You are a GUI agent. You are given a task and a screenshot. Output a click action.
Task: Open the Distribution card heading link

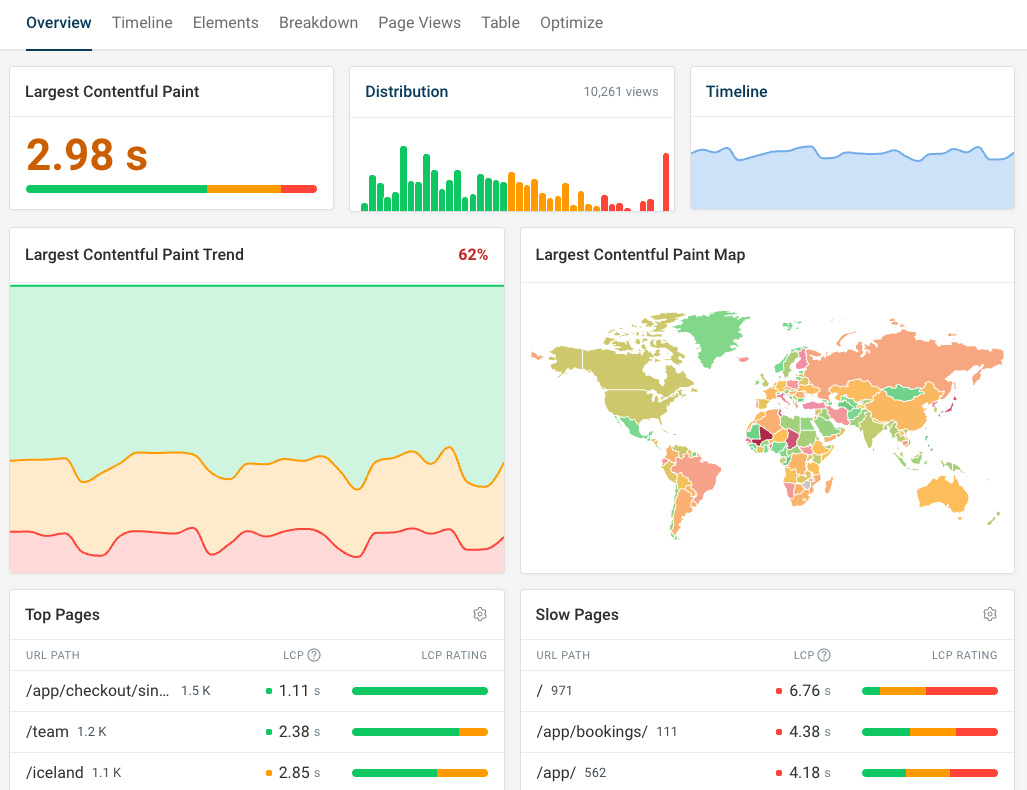pos(406,92)
